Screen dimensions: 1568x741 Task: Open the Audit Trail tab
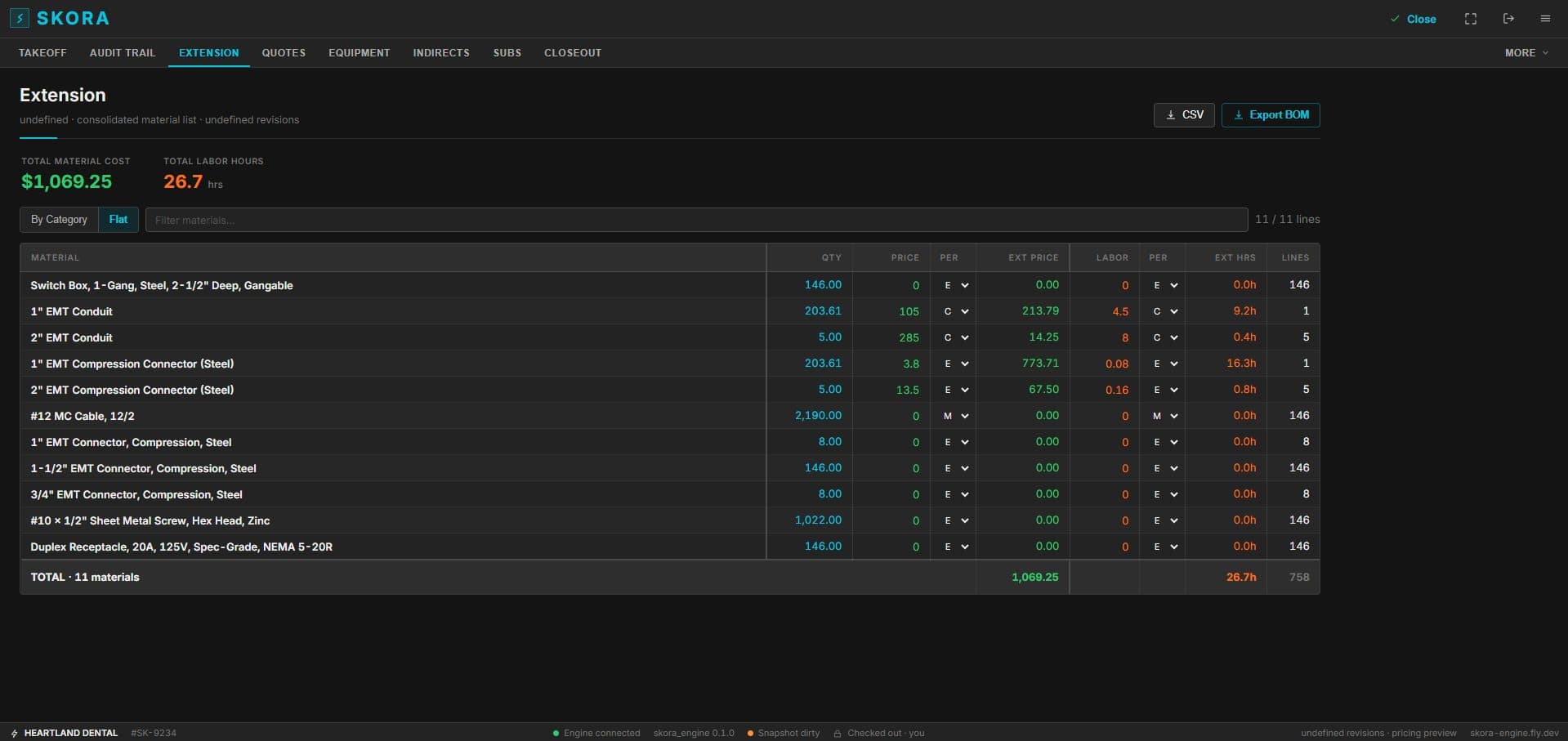123,52
